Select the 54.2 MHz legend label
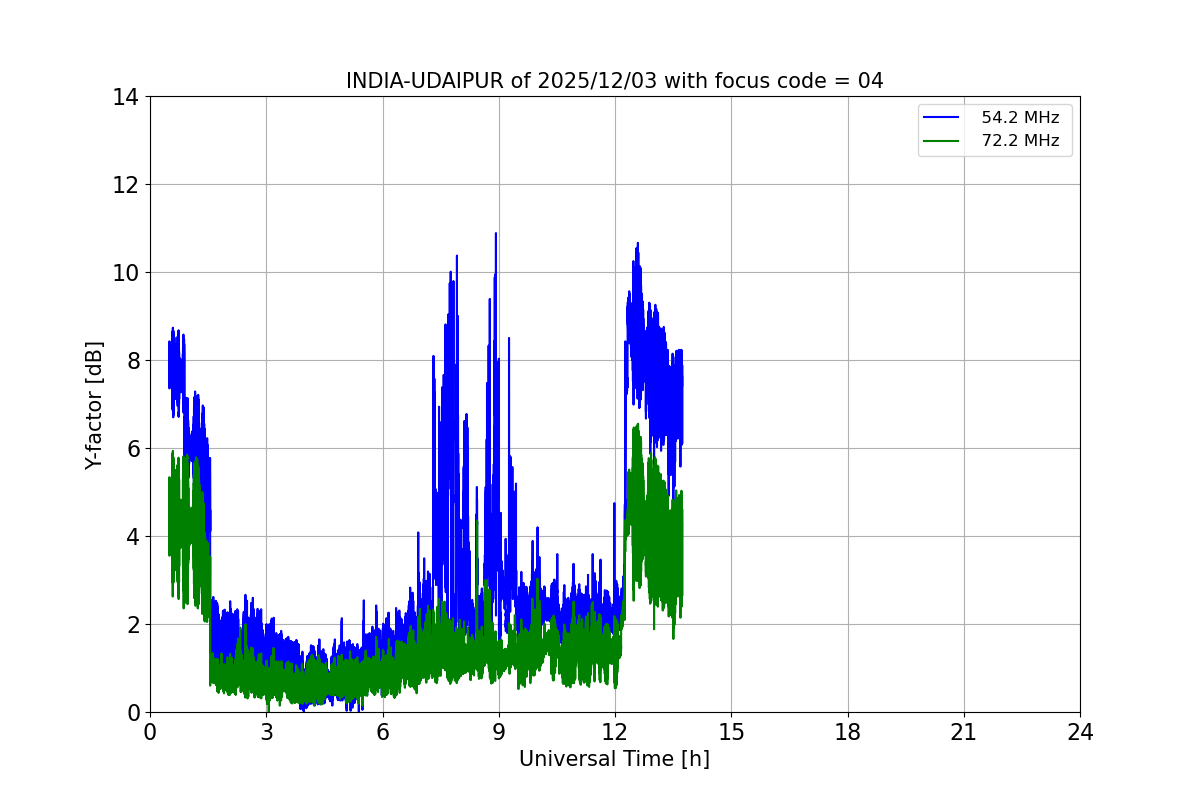 point(1020,118)
